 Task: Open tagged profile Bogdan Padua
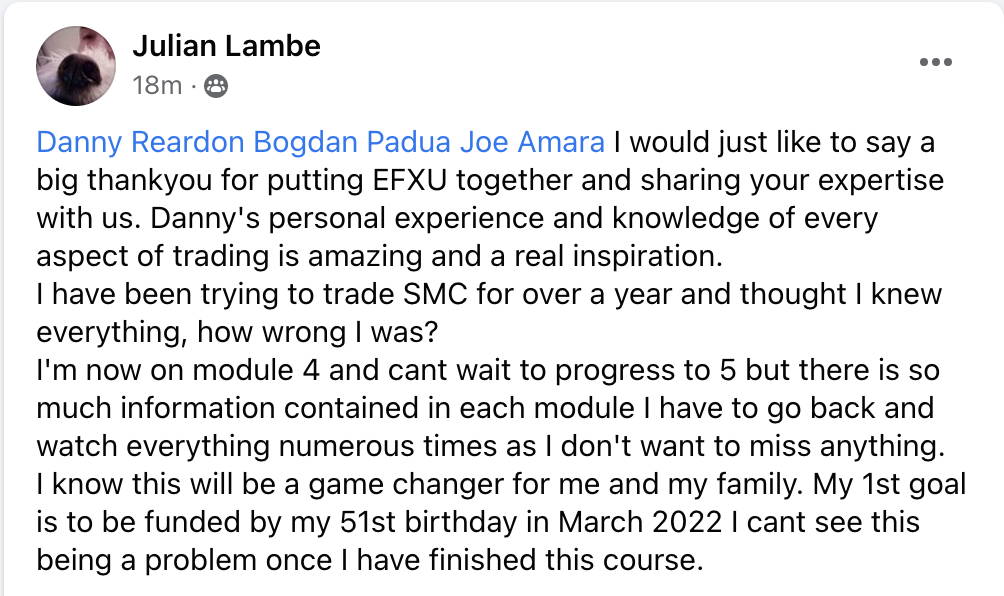coord(352,142)
